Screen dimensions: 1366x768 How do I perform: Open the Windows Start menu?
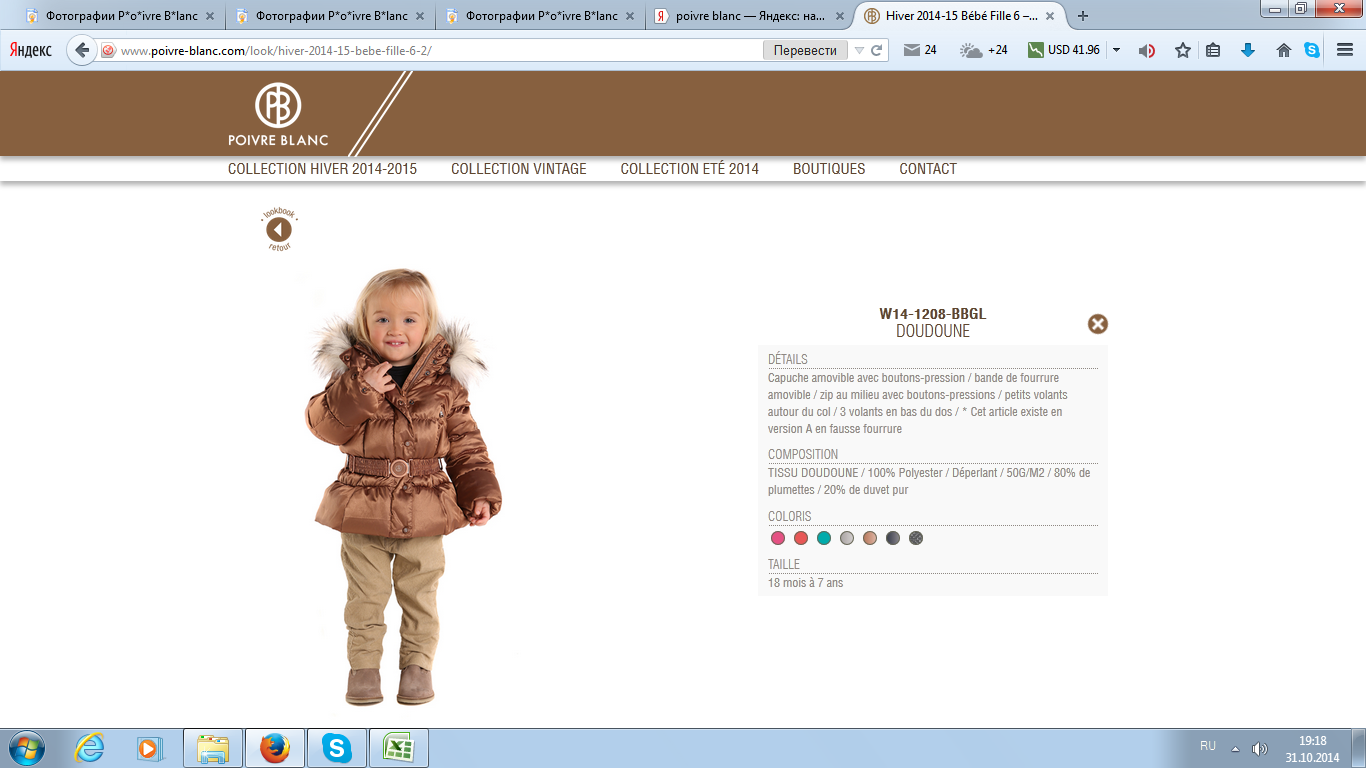[25, 748]
